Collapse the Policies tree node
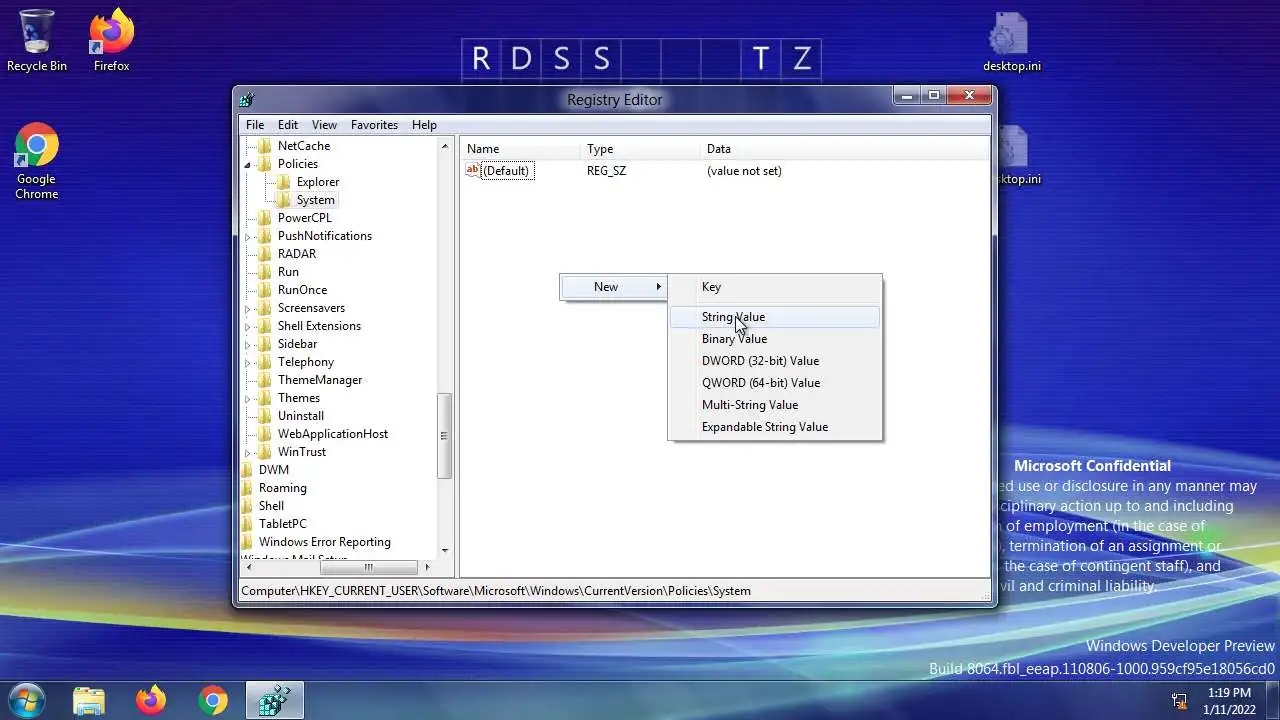1280x720 pixels. pyautogui.click(x=248, y=164)
